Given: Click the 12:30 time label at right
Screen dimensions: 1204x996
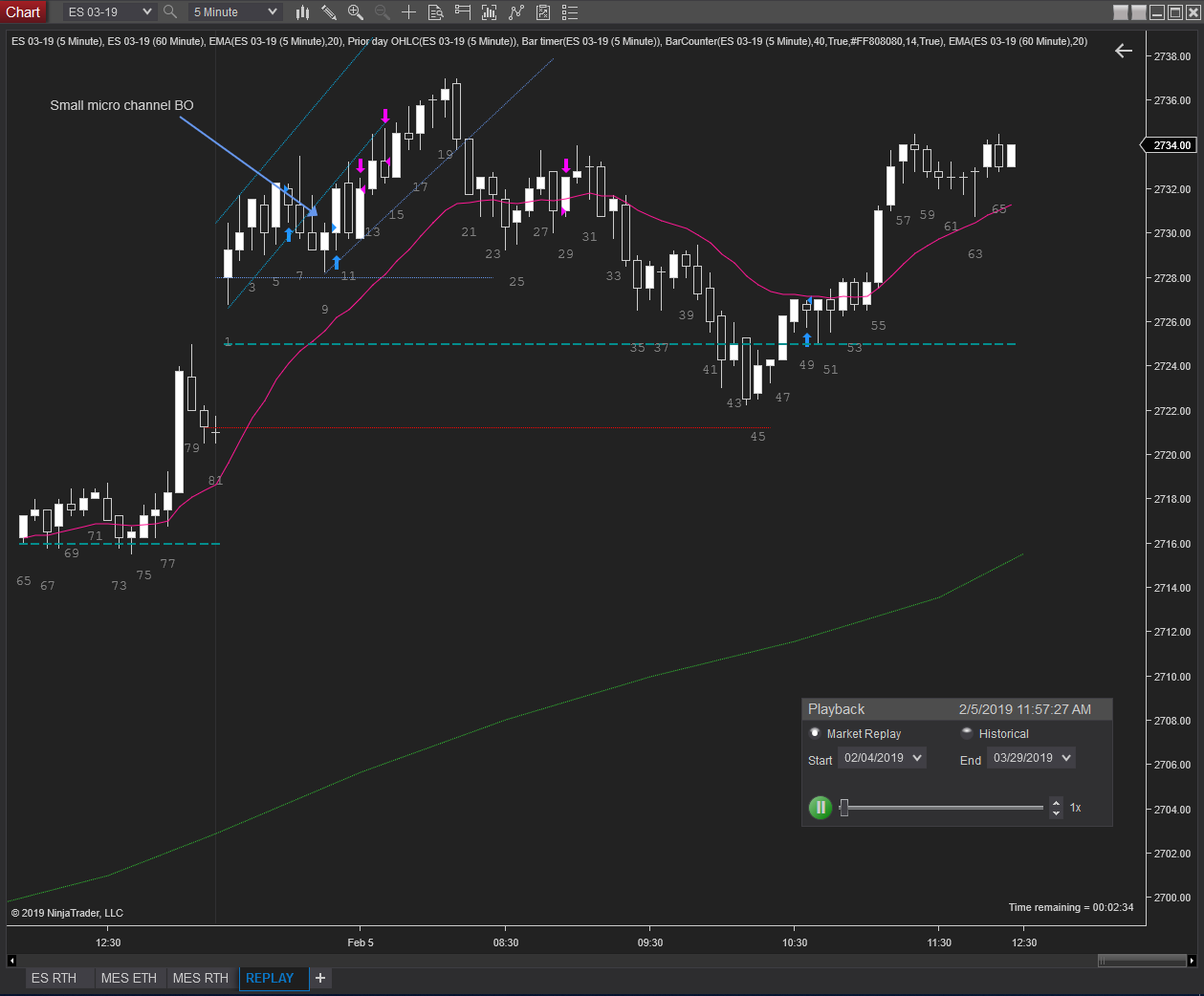Looking at the screenshot, I should click(x=1024, y=942).
